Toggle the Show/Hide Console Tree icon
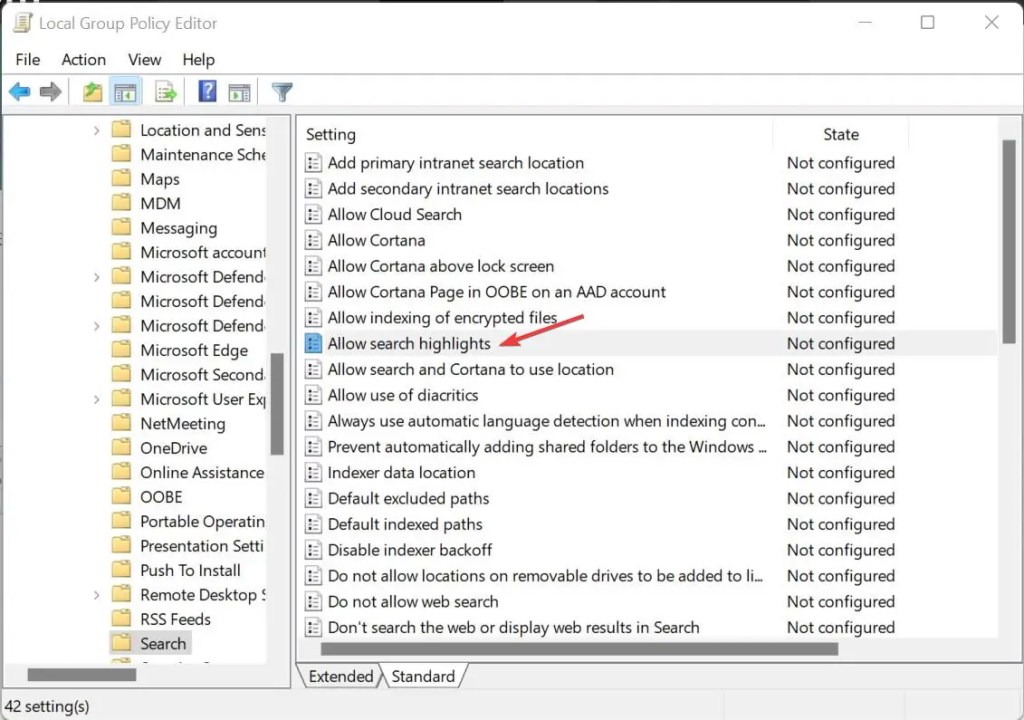 pos(125,92)
